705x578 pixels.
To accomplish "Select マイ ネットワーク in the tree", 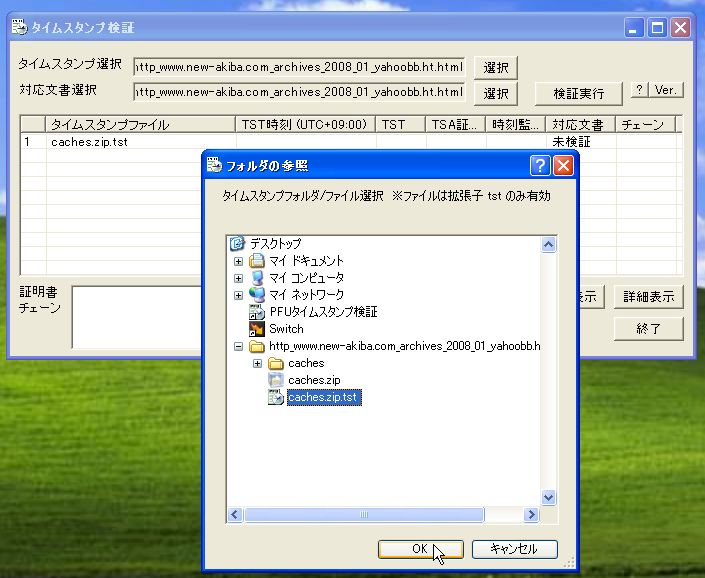I will [306, 295].
